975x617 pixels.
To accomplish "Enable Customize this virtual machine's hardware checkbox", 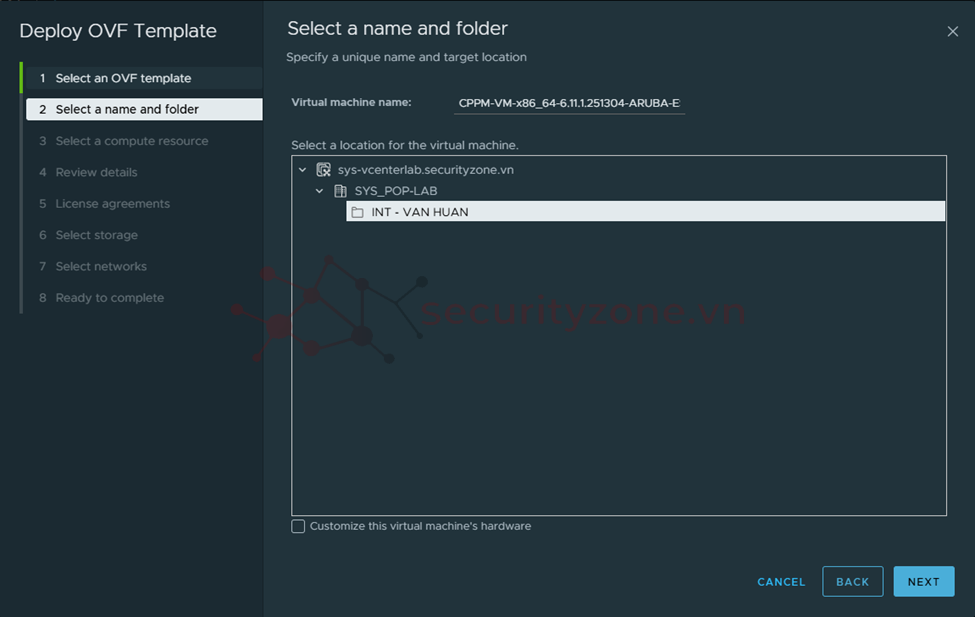I will (x=298, y=526).
